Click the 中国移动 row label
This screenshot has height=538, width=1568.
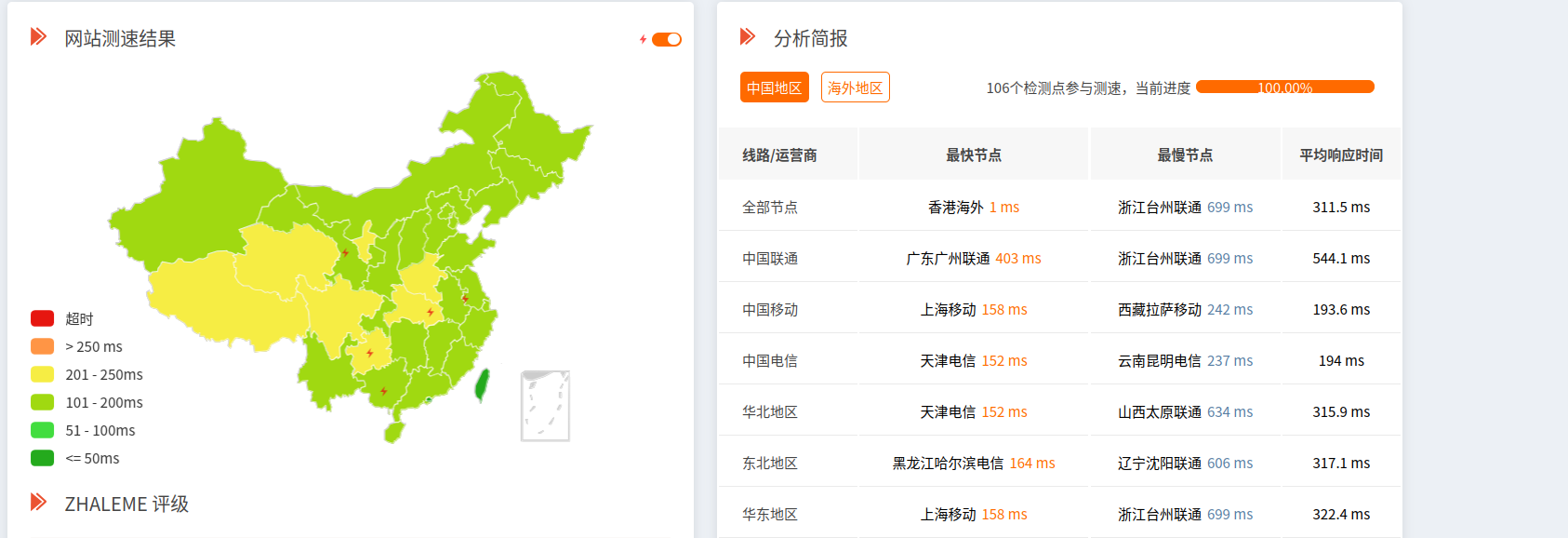pos(770,309)
